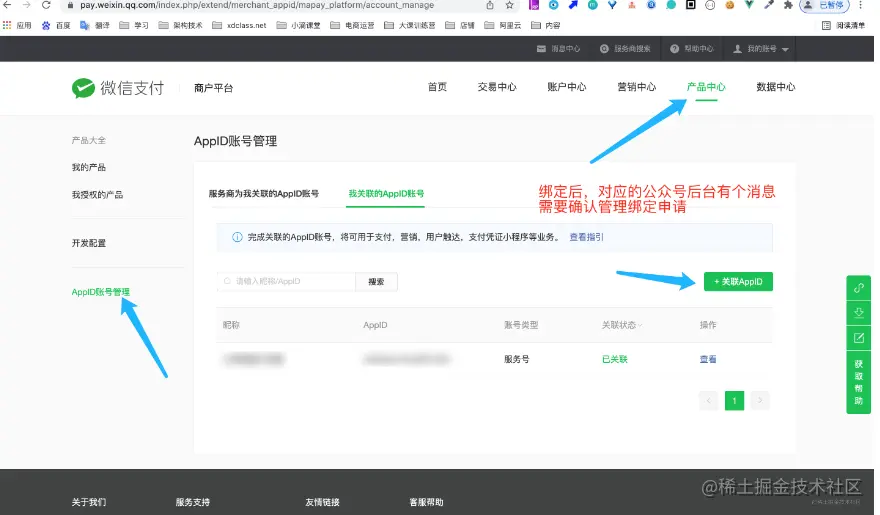Screen dimensions: 880x515
Task: Expand the 小滴课堂 bookmark folder
Action: click(x=299, y=25)
